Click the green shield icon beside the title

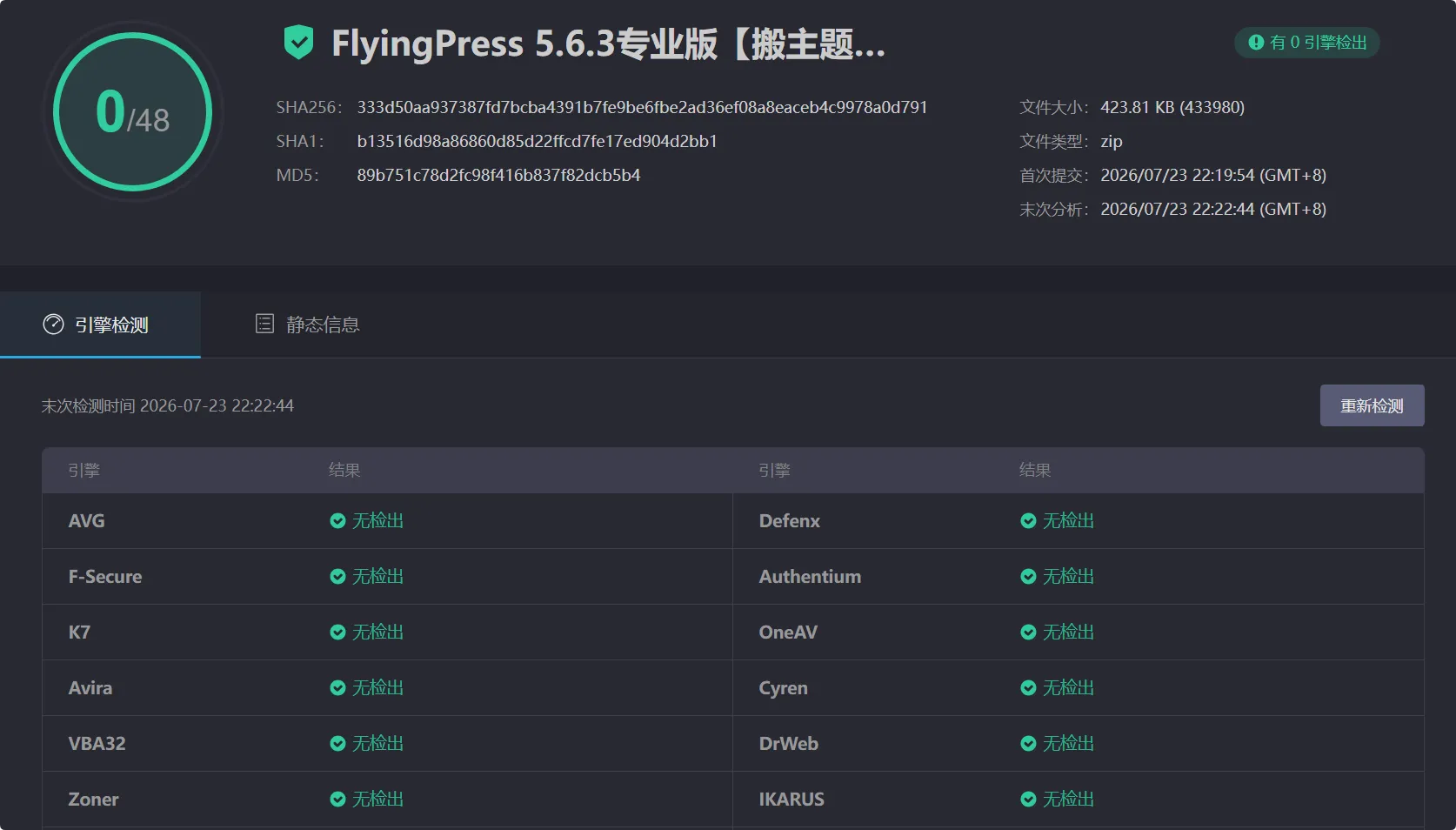[x=298, y=43]
